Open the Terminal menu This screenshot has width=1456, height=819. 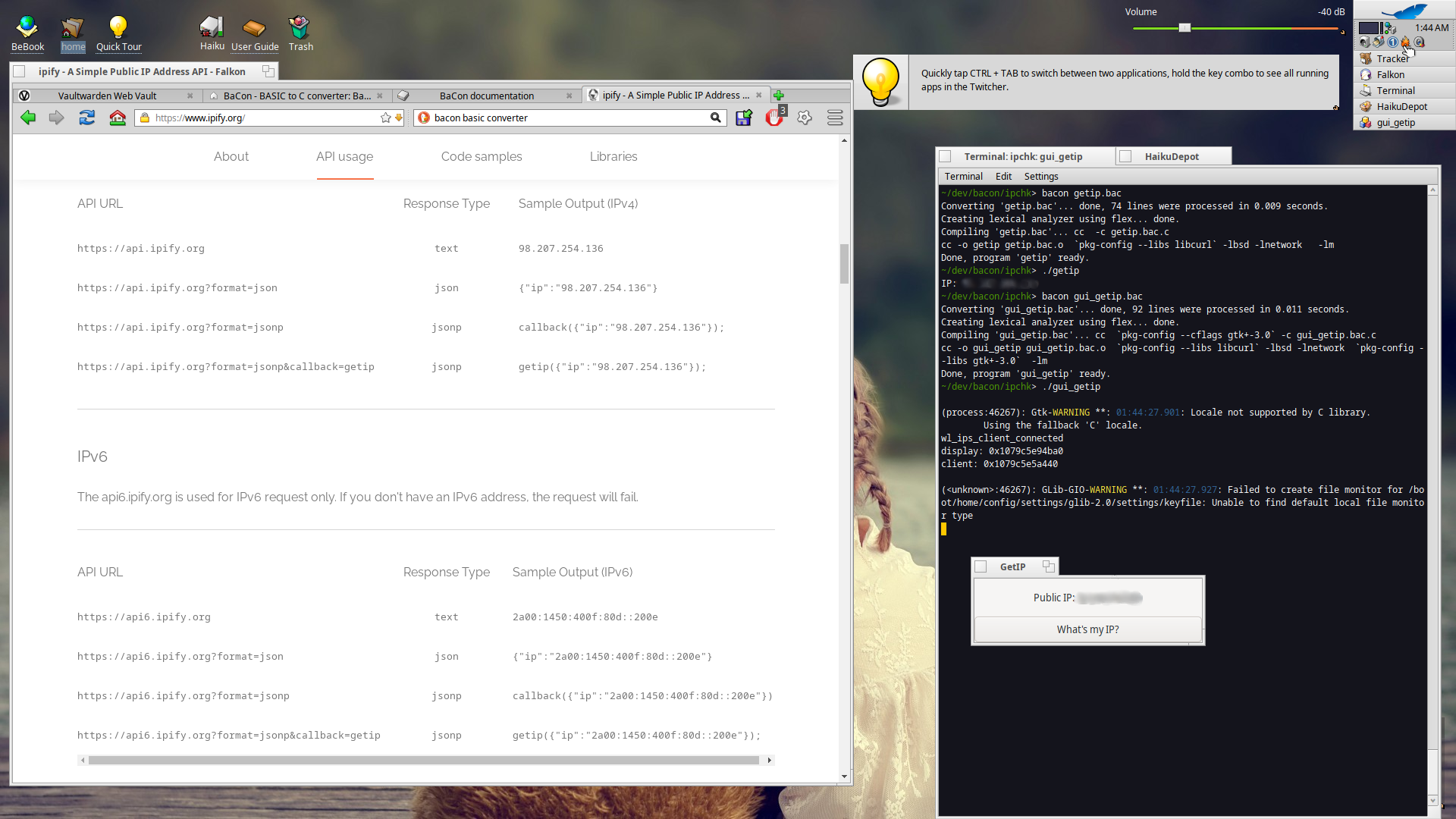963,176
